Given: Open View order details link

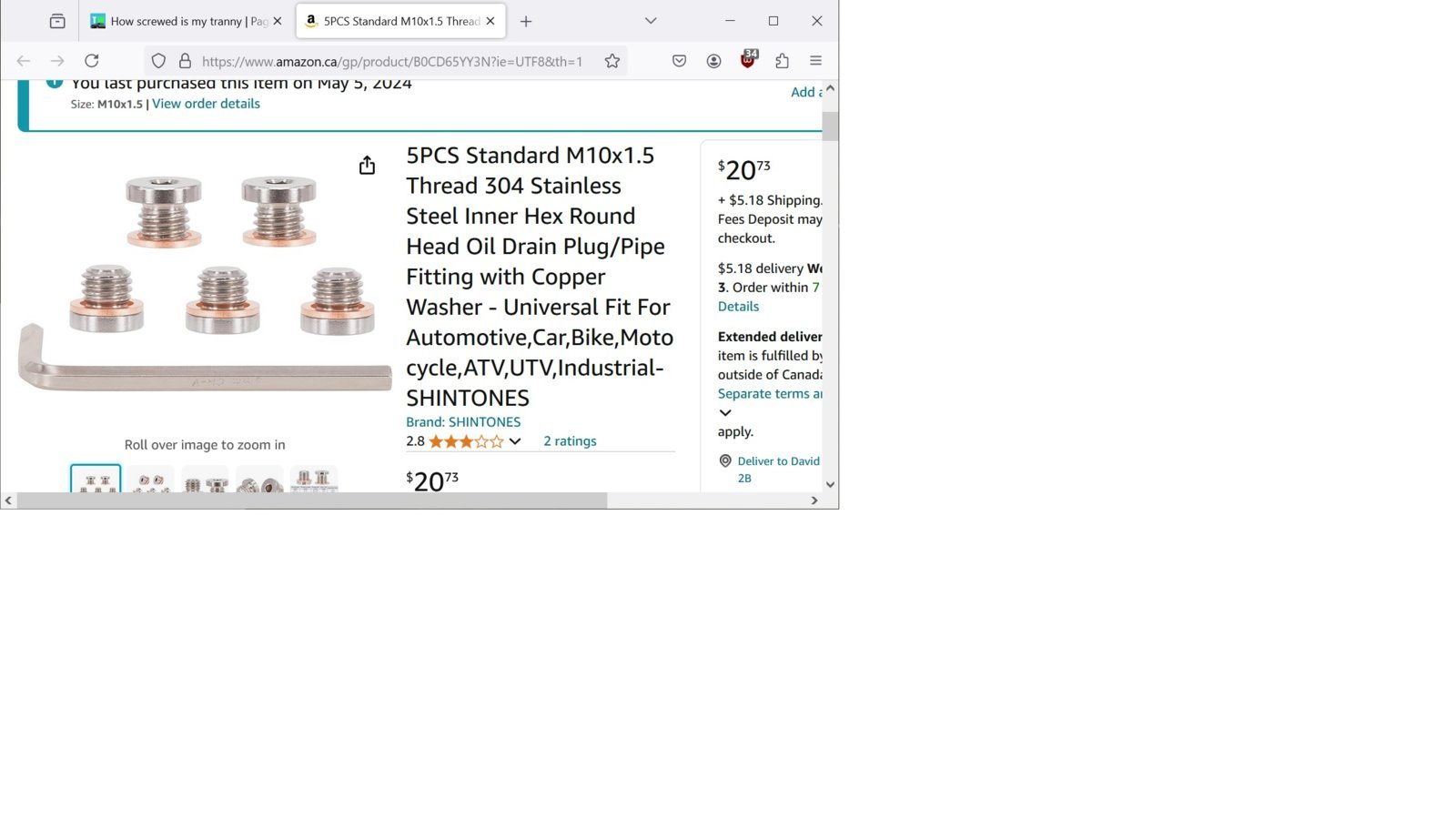Looking at the screenshot, I should coord(206,104).
